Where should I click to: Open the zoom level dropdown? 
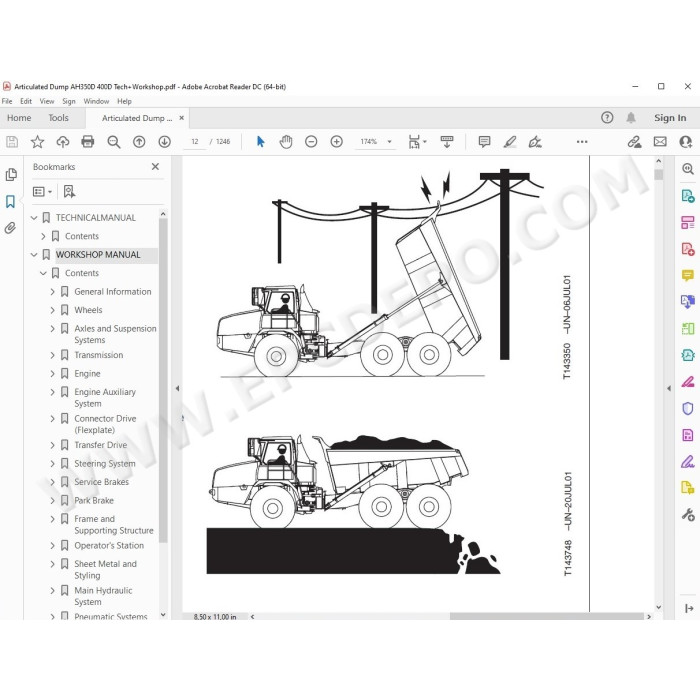pyautogui.click(x=390, y=142)
